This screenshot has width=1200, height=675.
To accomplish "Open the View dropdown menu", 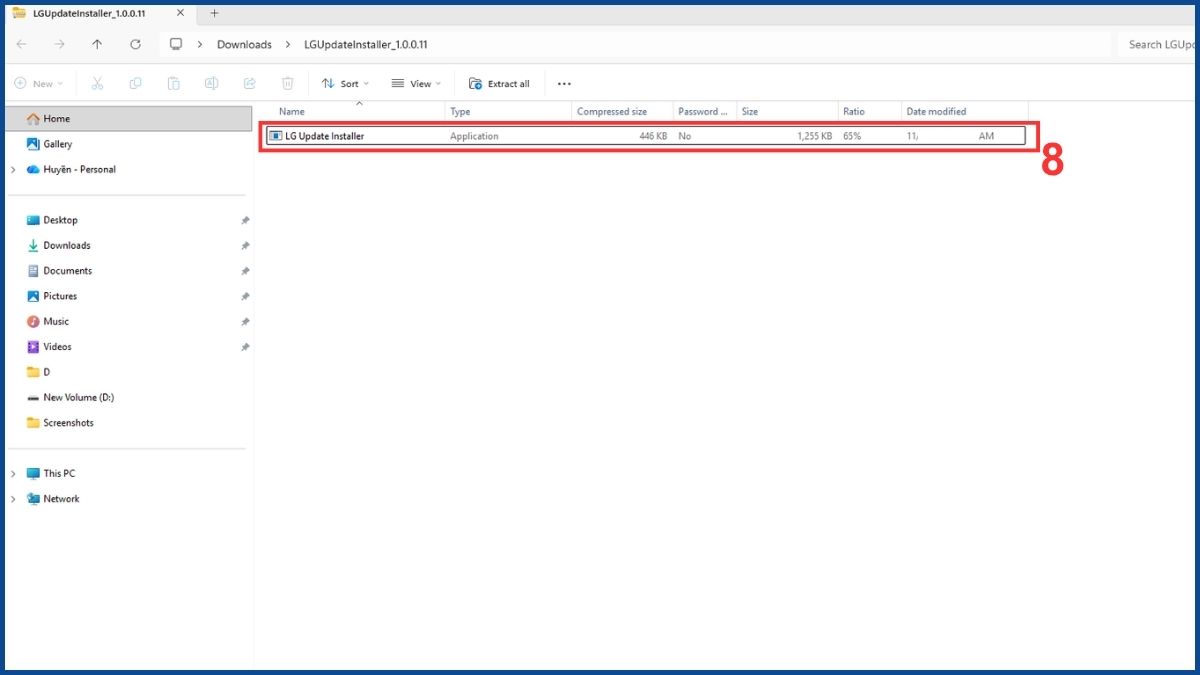I will [416, 84].
